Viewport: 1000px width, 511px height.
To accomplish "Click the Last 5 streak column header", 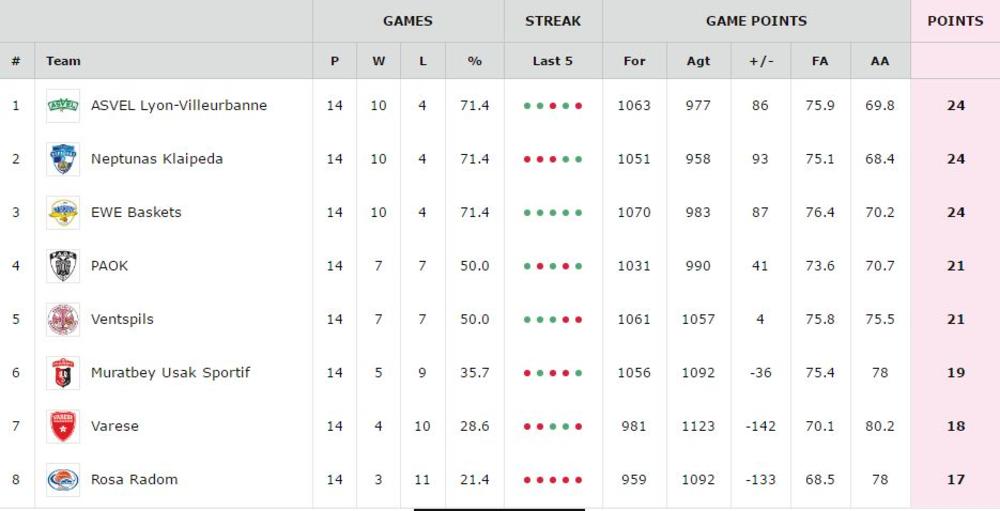I will tap(553, 61).
